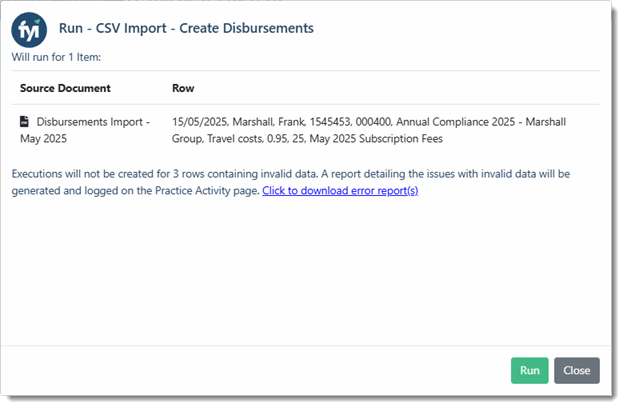Click the Row column header

coord(183,88)
